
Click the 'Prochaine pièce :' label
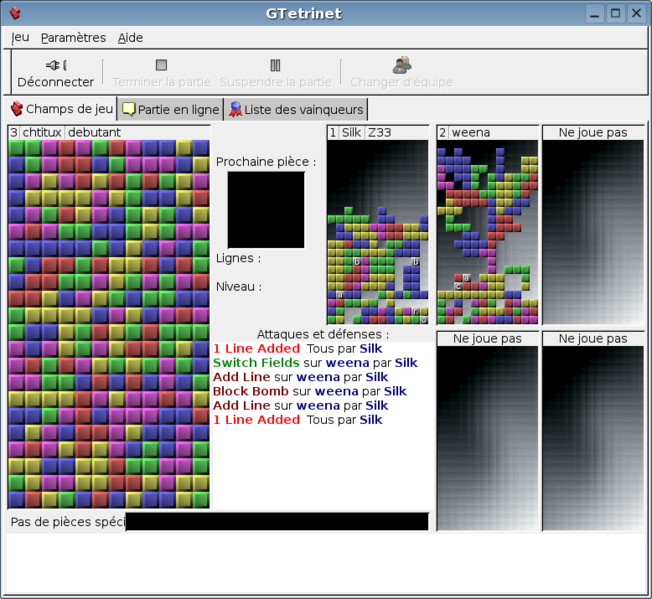click(x=266, y=162)
